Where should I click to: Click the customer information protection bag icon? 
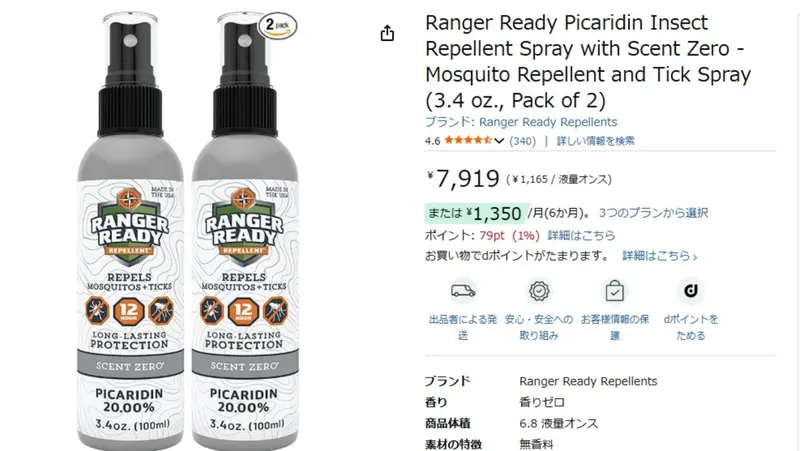[x=615, y=291]
